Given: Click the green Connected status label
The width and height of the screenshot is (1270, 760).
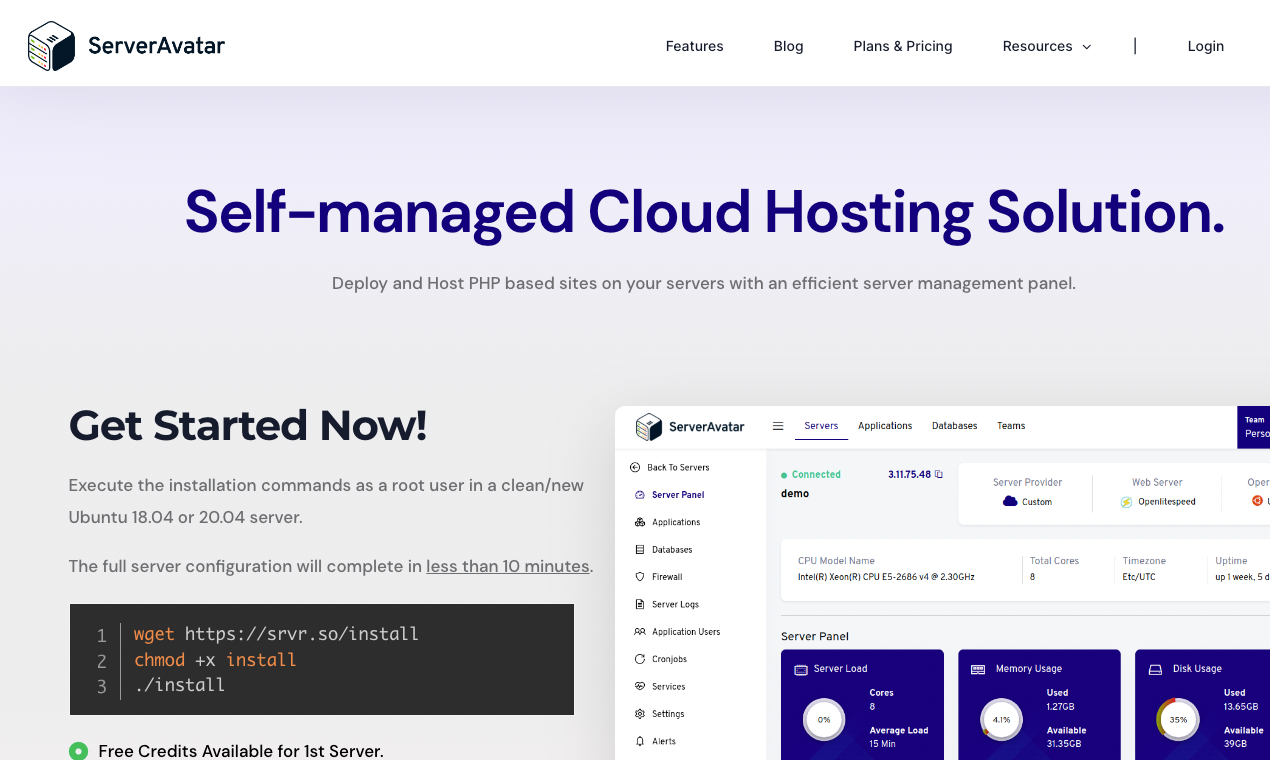Looking at the screenshot, I should click(811, 475).
